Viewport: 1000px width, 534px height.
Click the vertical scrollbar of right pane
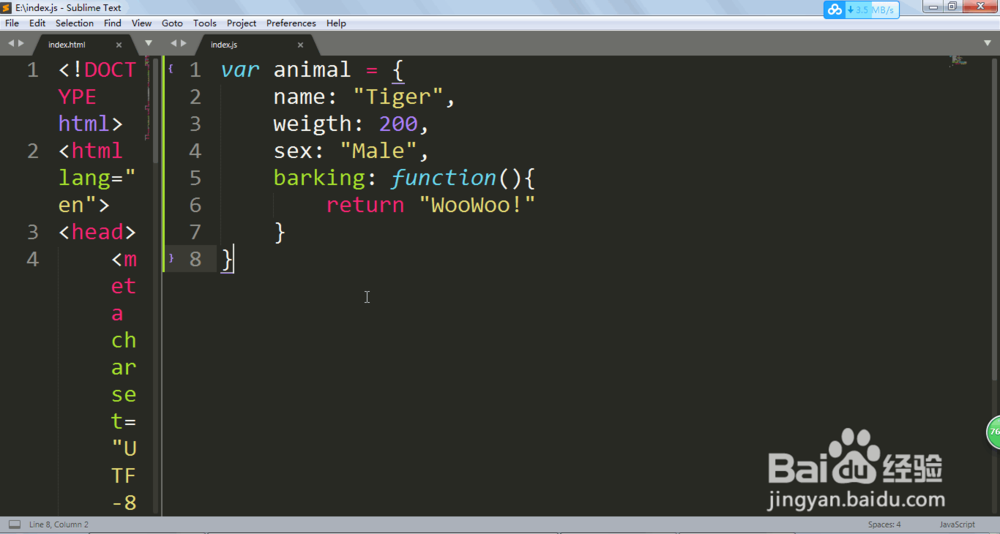pyautogui.click(x=996, y=217)
